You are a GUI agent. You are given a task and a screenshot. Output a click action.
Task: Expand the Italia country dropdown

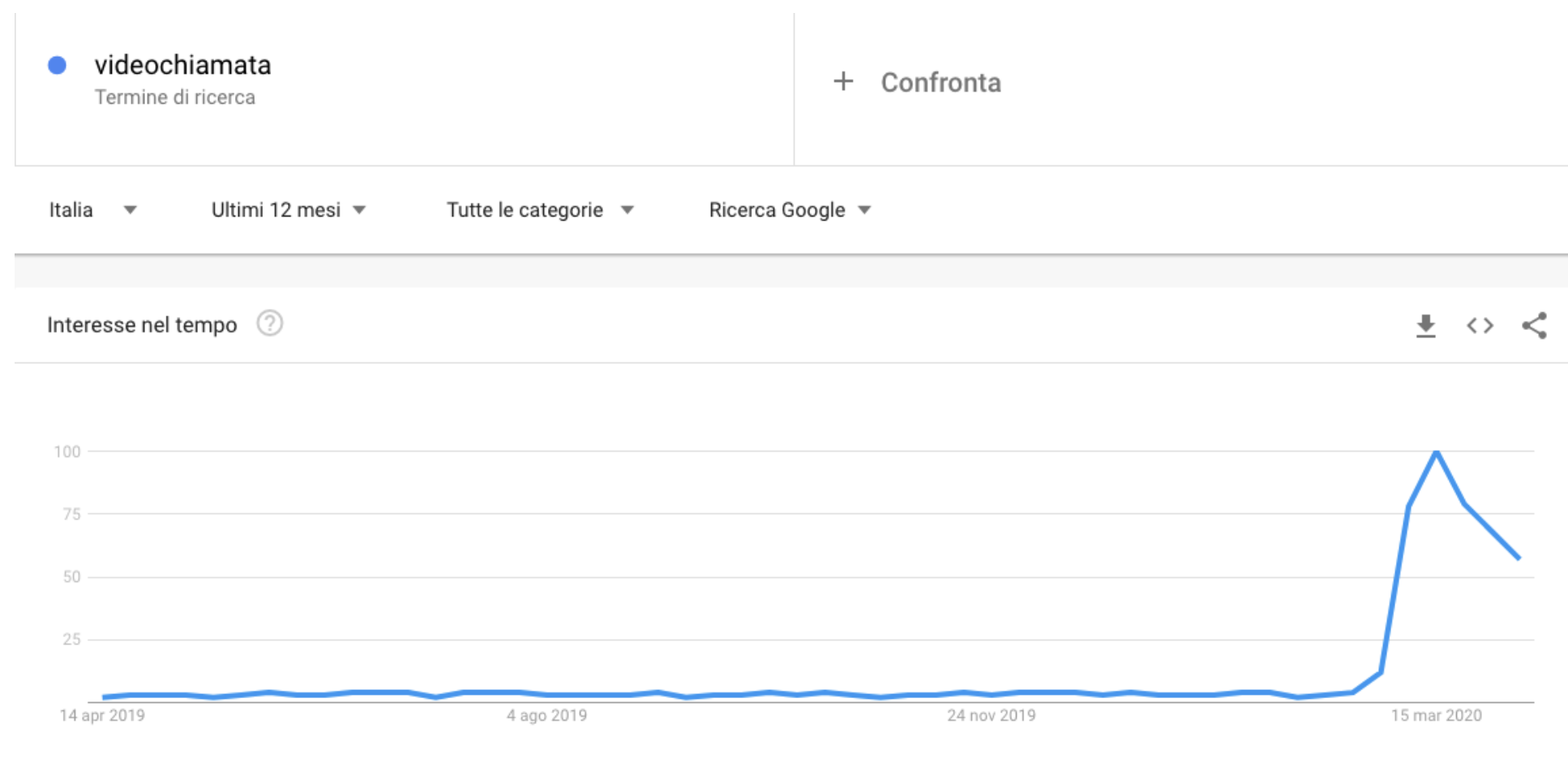92,210
